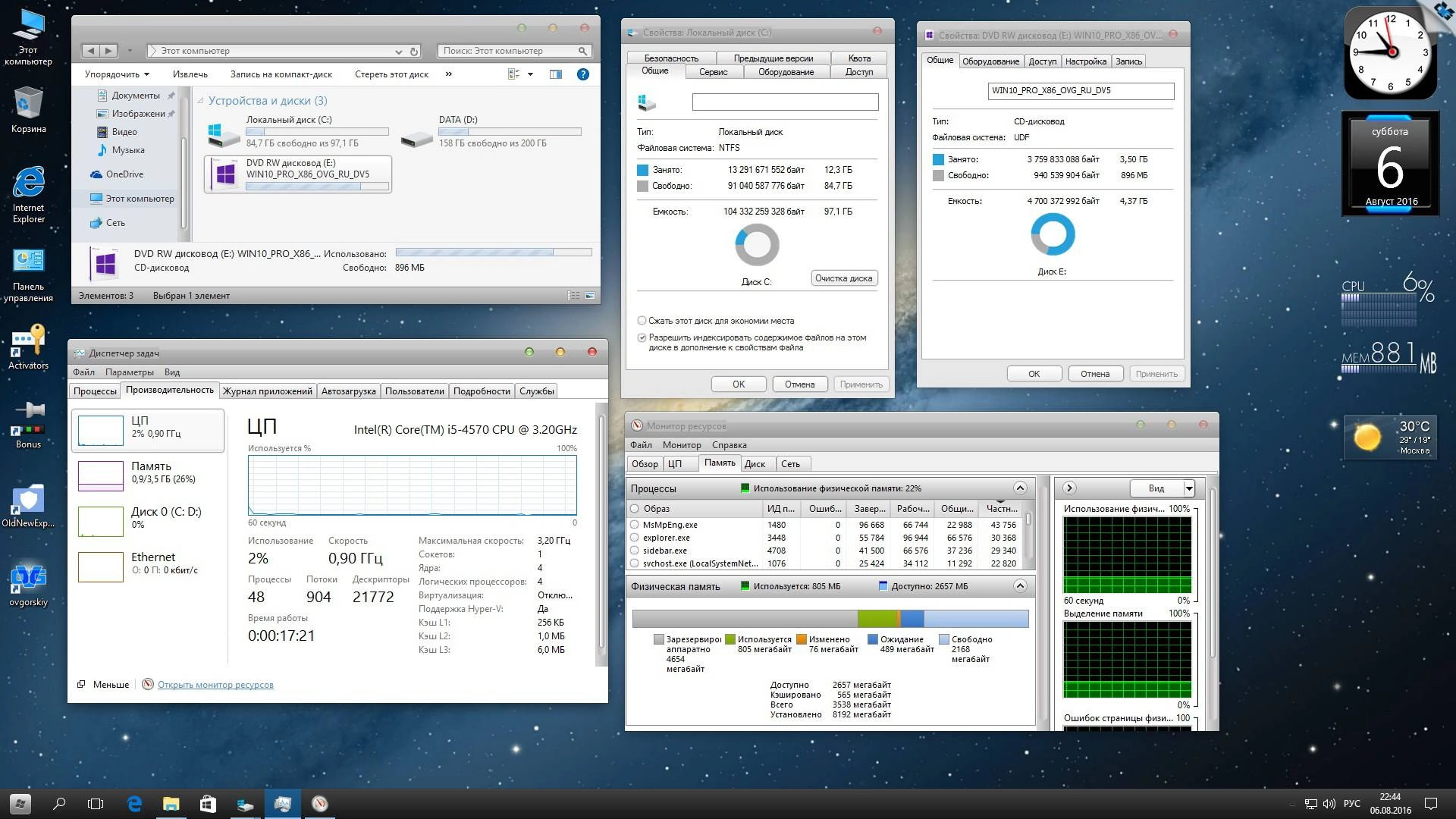Expand the Упорядочить dropdown menu

117,74
